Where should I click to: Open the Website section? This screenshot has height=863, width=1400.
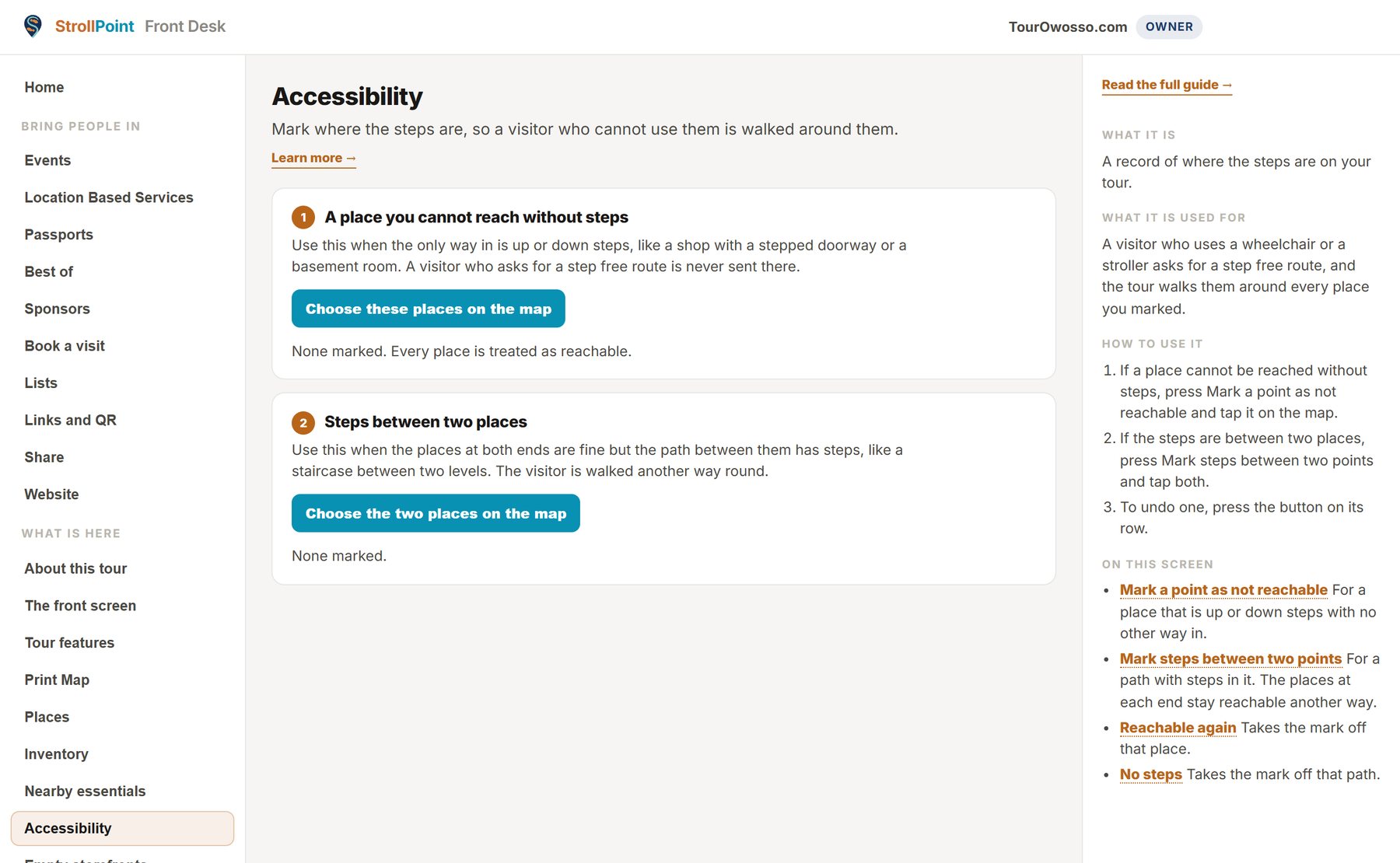[51, 494]
